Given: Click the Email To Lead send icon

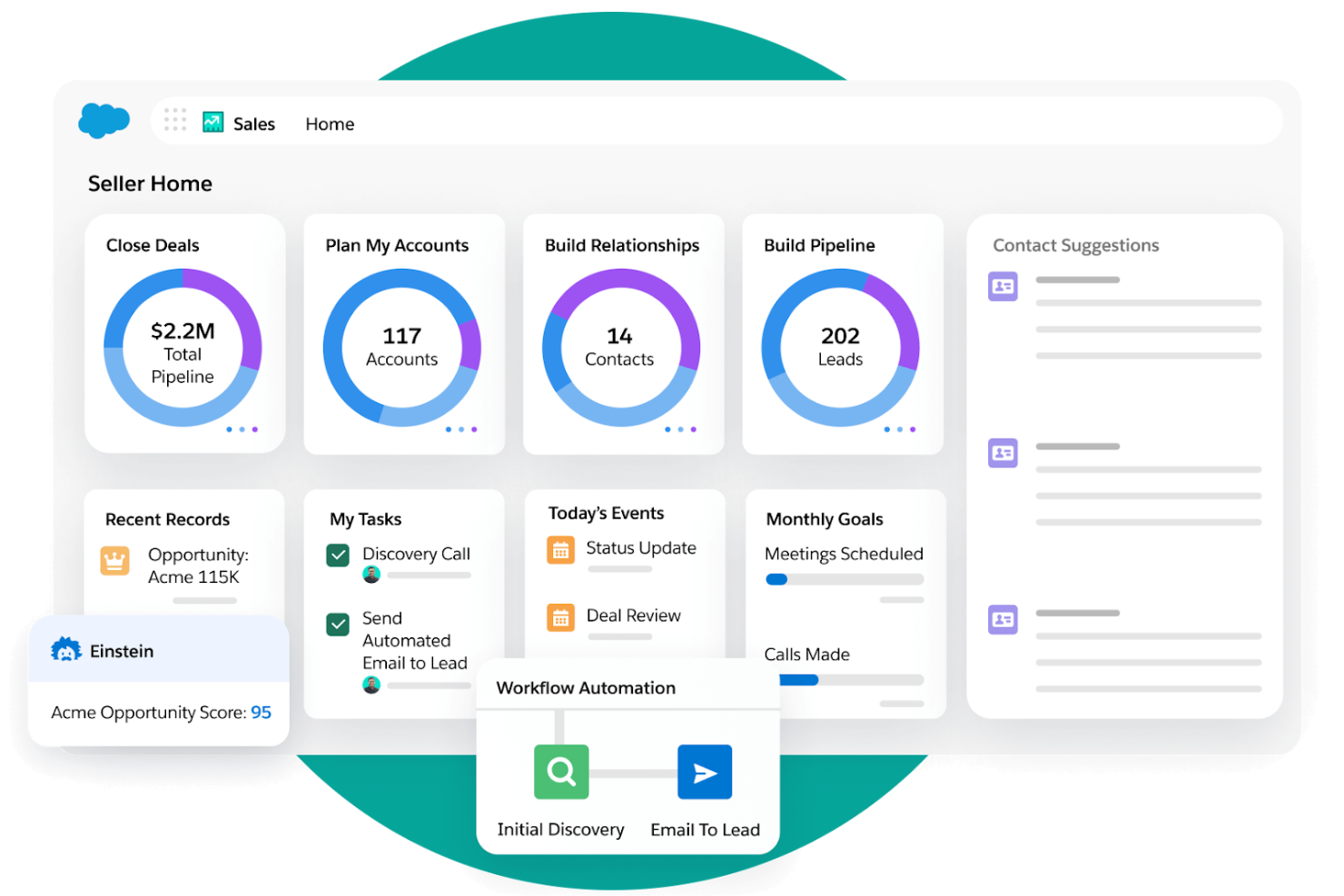Looking at the screenshot, I should coord(705,772).
